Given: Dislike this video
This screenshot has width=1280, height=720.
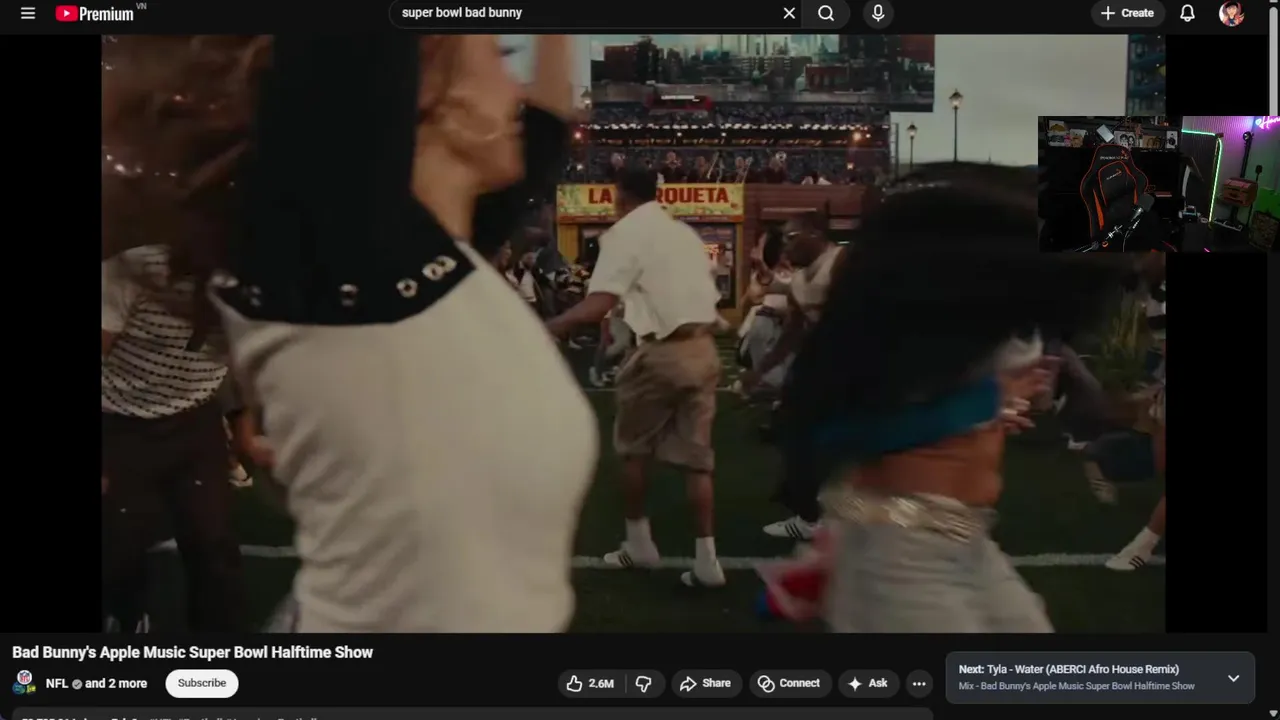Looking at the screenshot, I should pos(643,683).
